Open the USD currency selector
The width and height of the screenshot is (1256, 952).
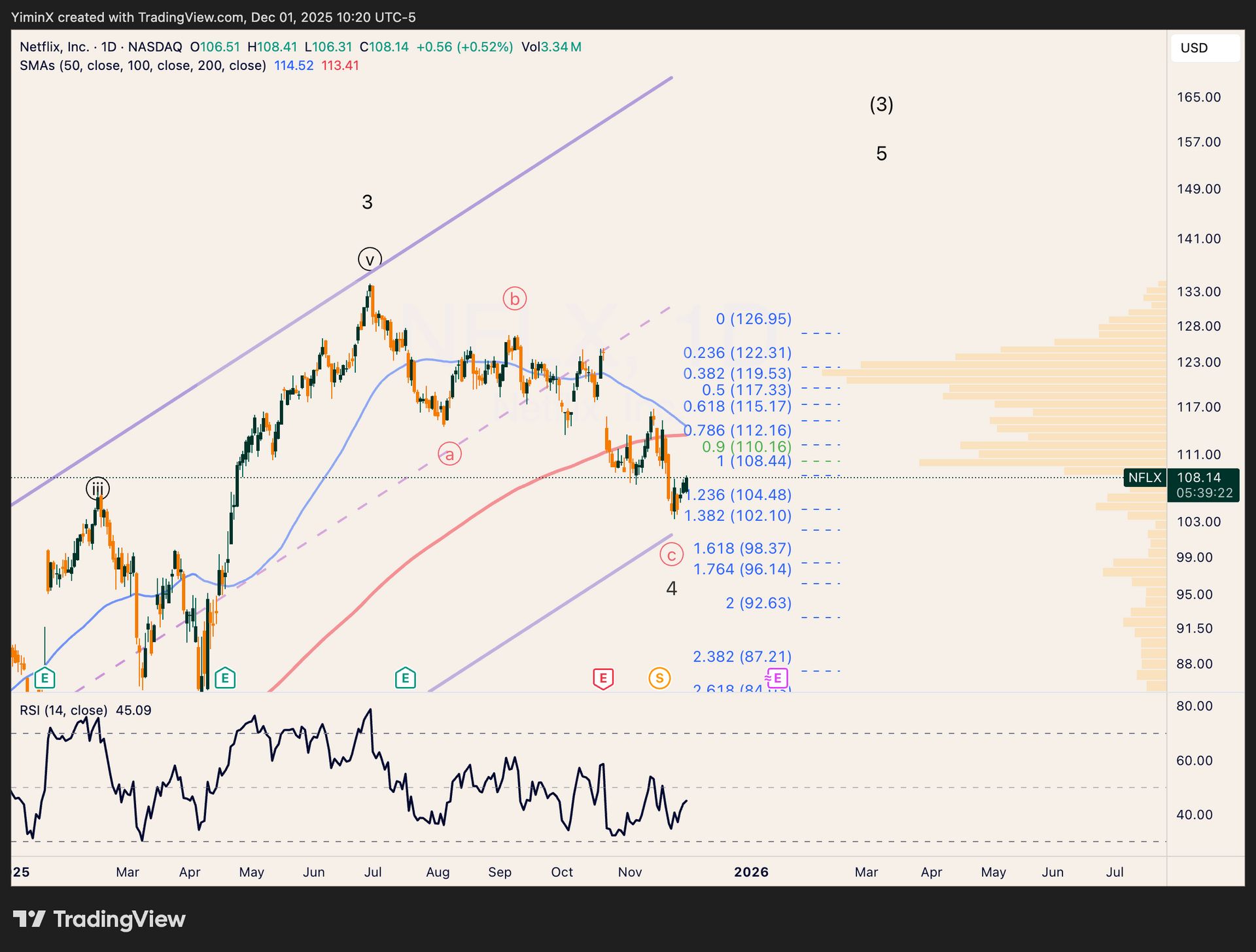(x=1204, y=48)
